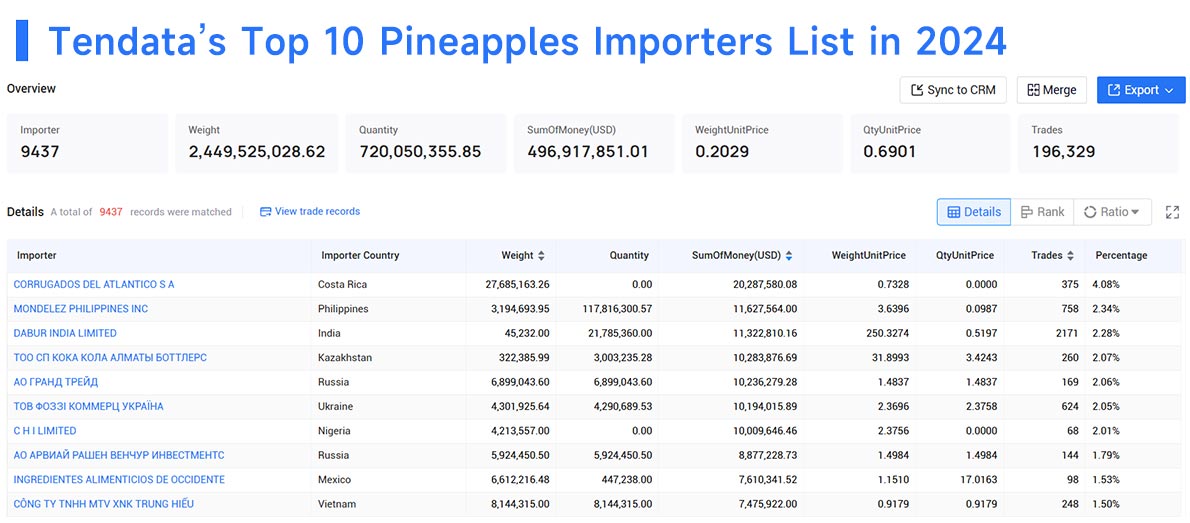Click the Importer Country column header
Screen dimensions: 1190x523
(360, 256)
